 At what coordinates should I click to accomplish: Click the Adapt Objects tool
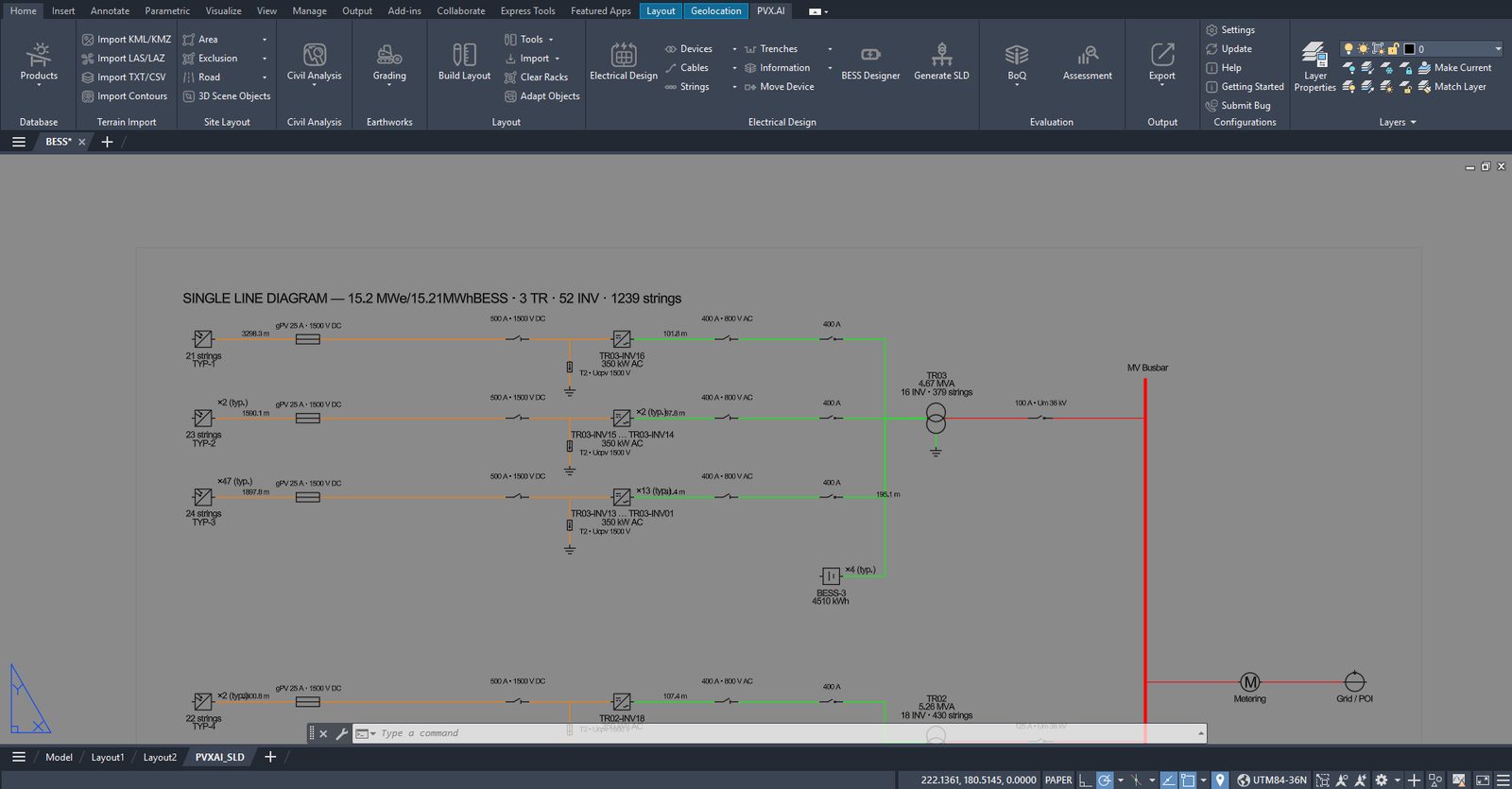pos(541,96)
